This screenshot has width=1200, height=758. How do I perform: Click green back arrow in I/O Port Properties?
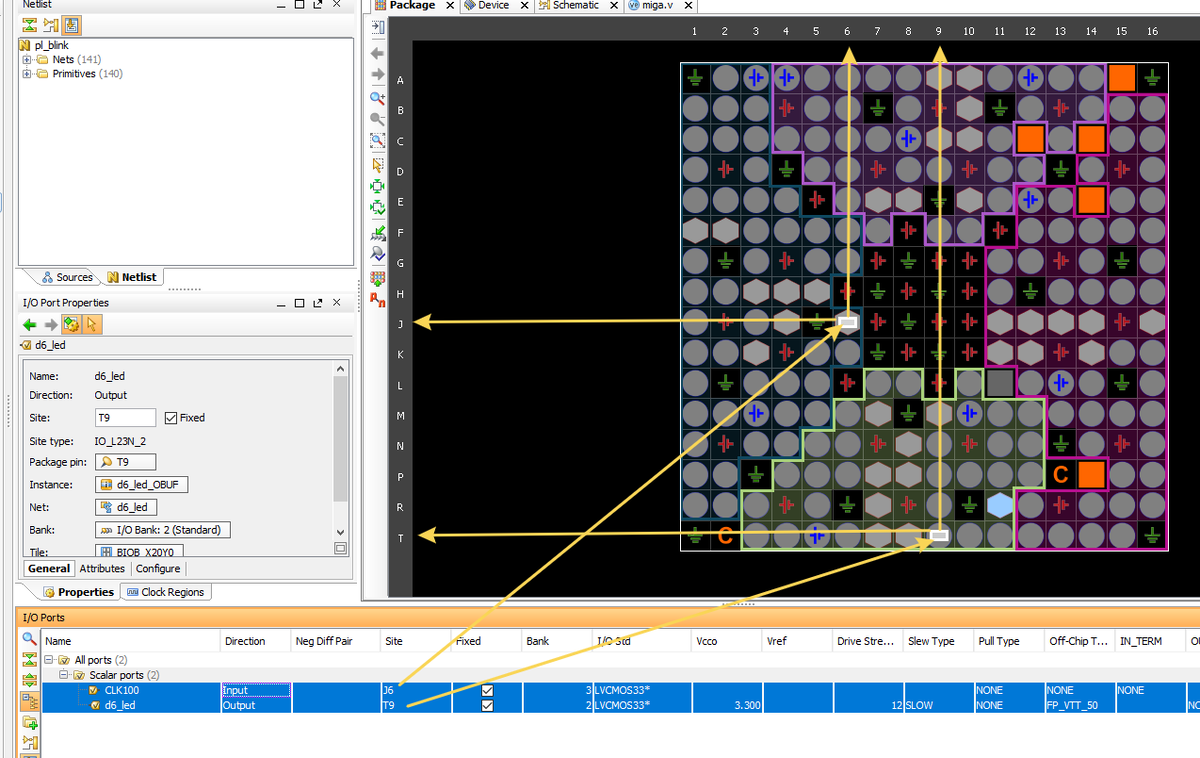[29, 324]
